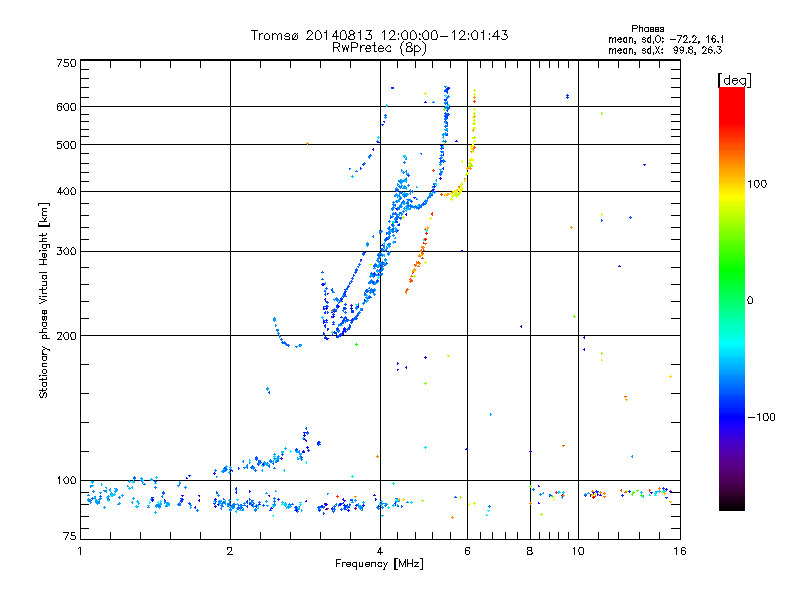This screenshot has width=800, height=600.
Task: Click the "mean, sd,X: 99.8, 26.3" value
Action: (x=665, y=50)
